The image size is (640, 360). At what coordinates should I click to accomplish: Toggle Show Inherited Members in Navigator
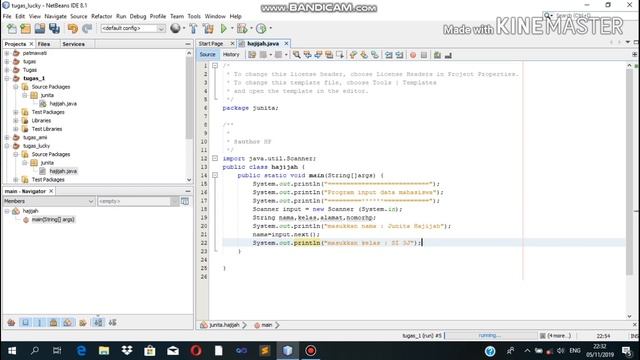pyautogui.click(x=11, y=322)
